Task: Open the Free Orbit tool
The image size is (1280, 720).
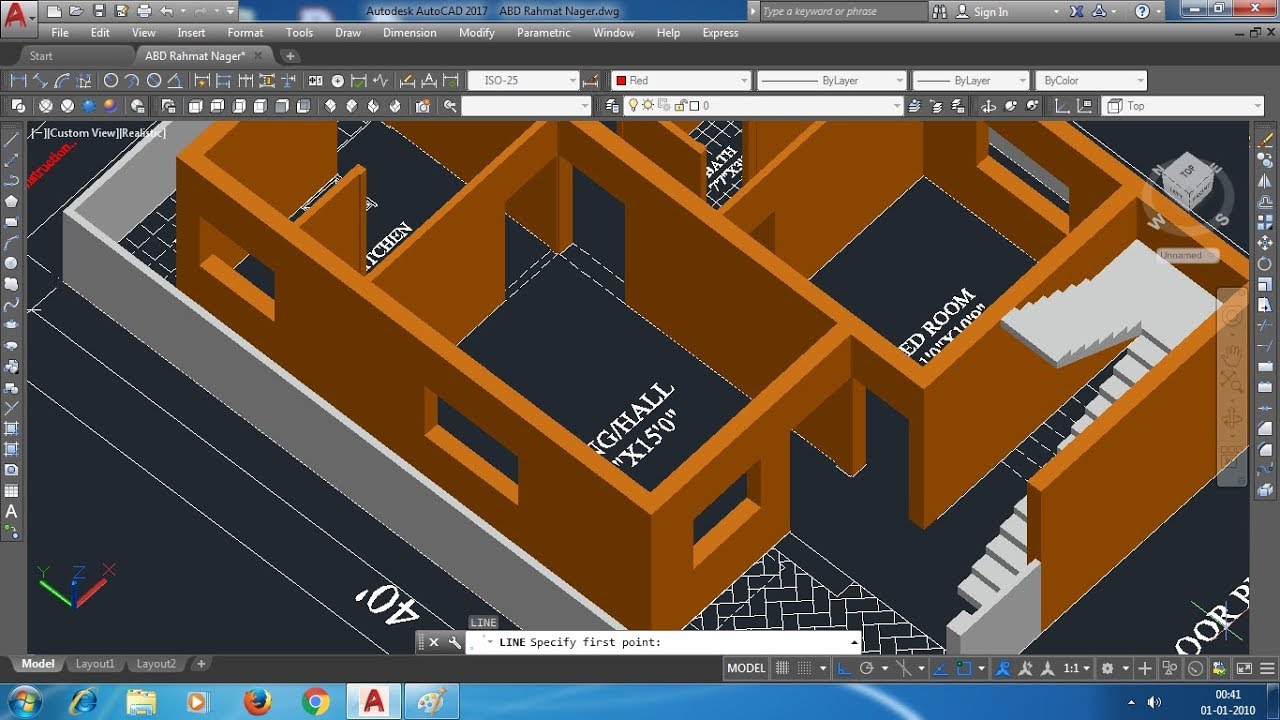Action: [x=1010, y=105]
